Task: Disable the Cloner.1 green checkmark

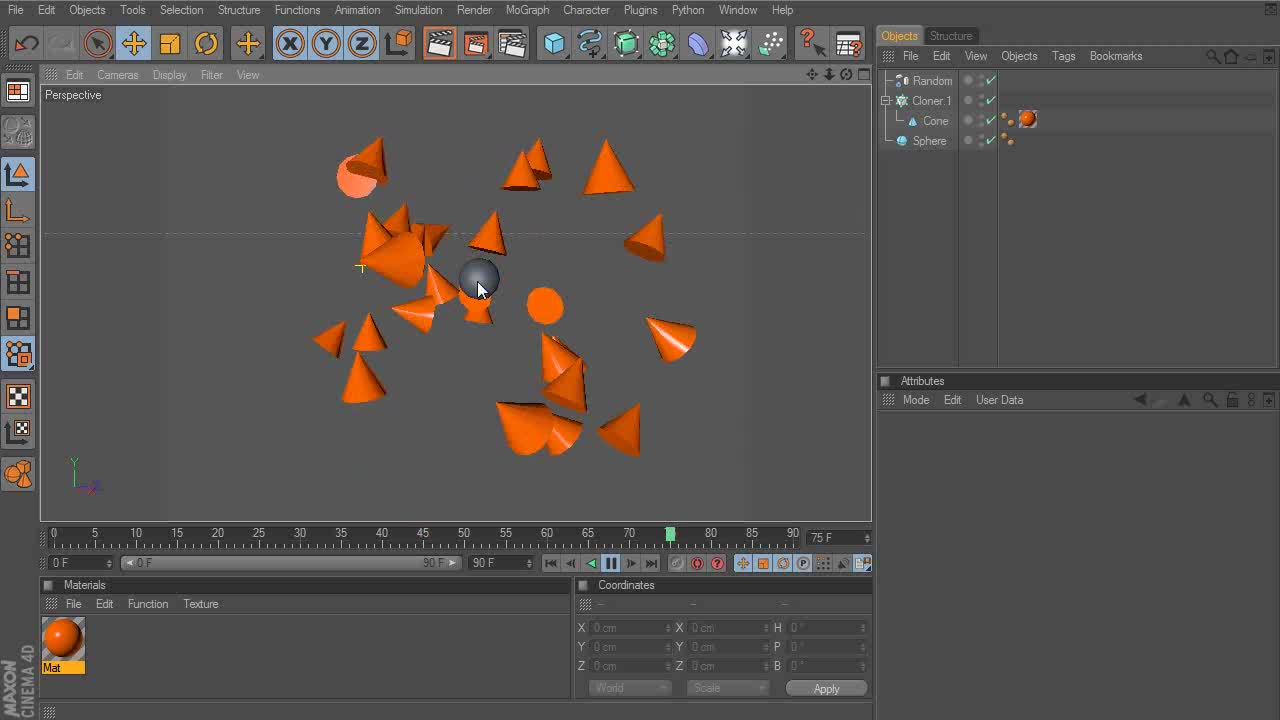Action: click(991, 100)
